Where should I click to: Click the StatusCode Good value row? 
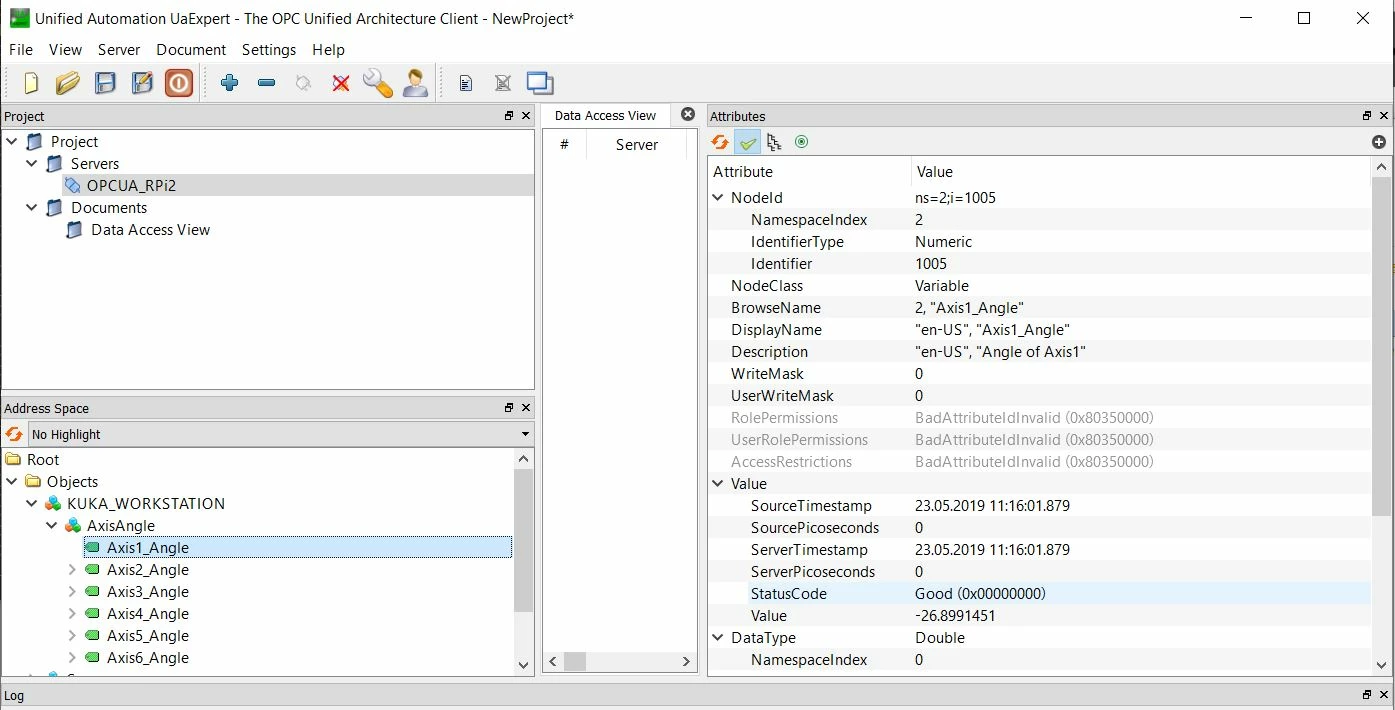[1039, 594]
